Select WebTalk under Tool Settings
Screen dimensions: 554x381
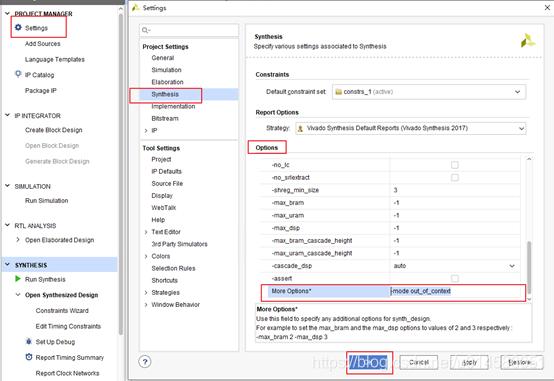[x=164, y=208]
